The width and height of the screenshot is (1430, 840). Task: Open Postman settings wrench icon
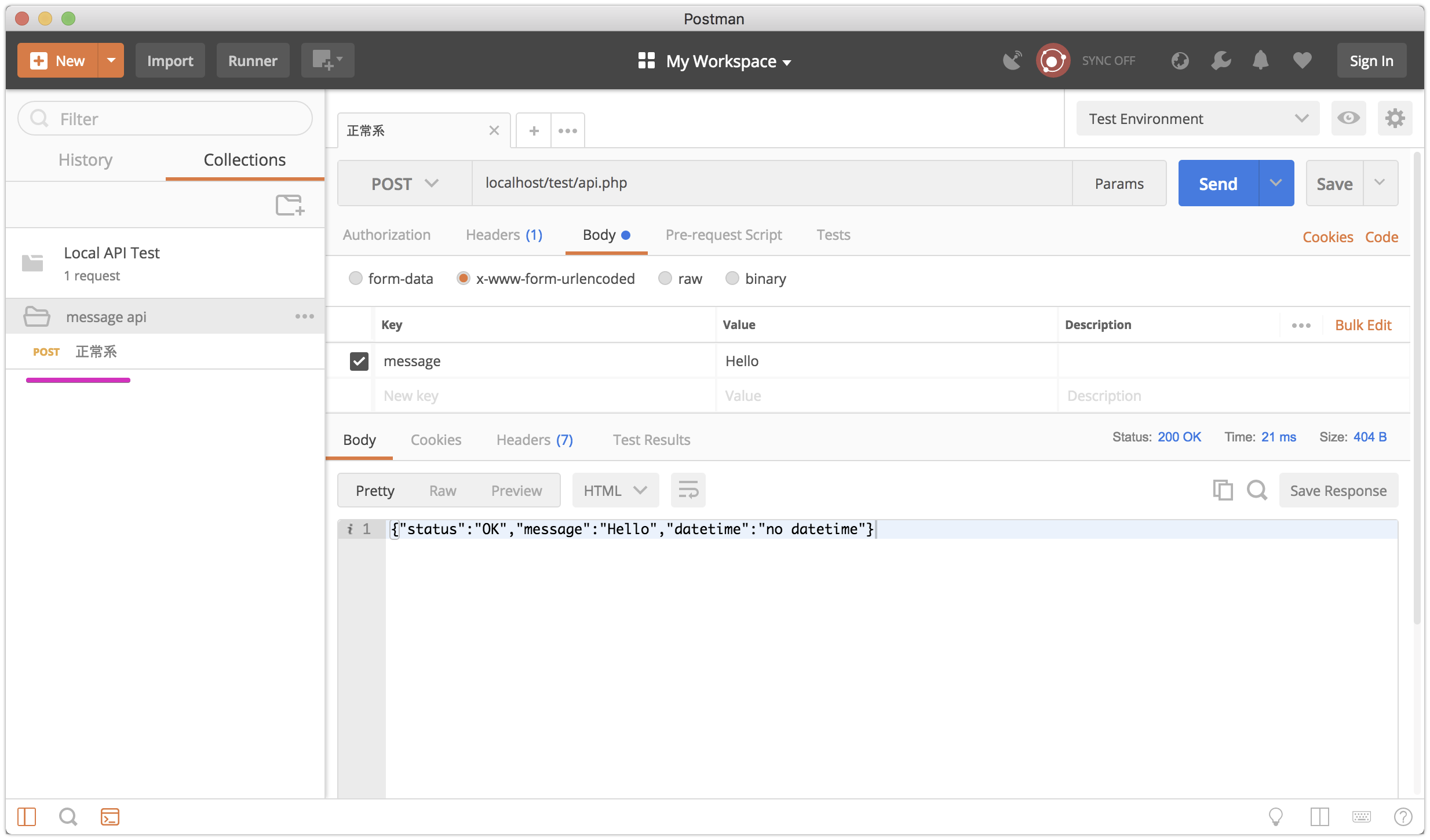[1221, 60]
